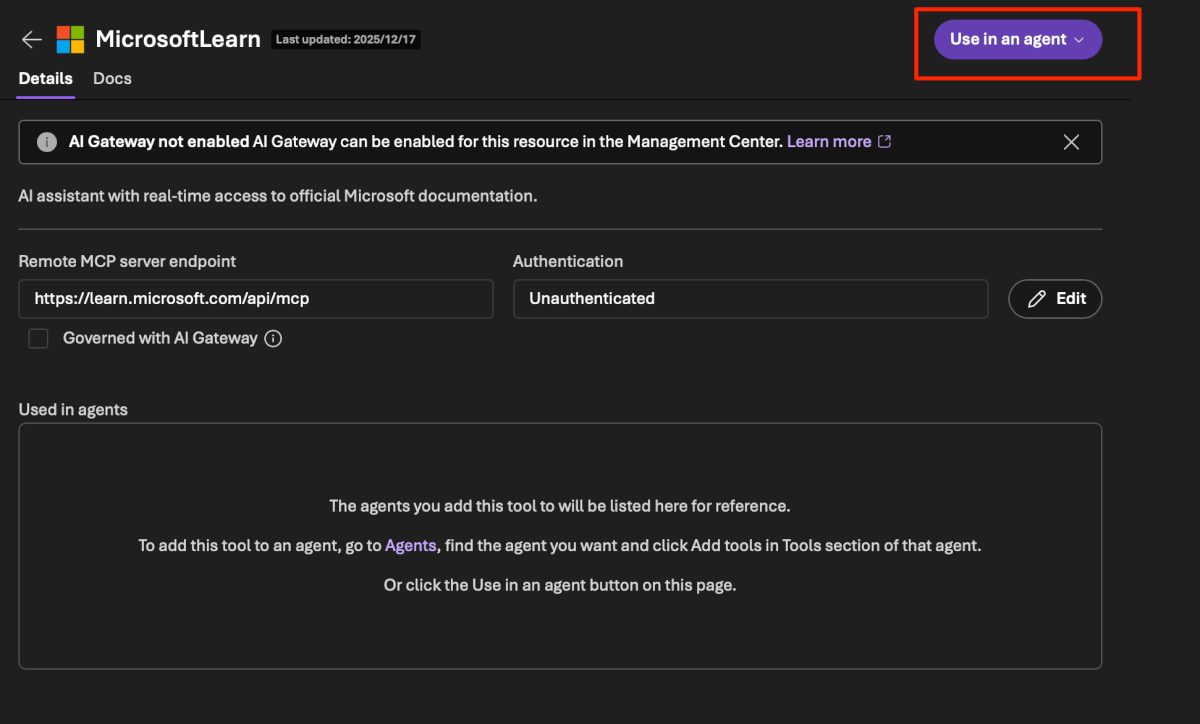Open the Use in an agent dropdown

point(1017,40)
